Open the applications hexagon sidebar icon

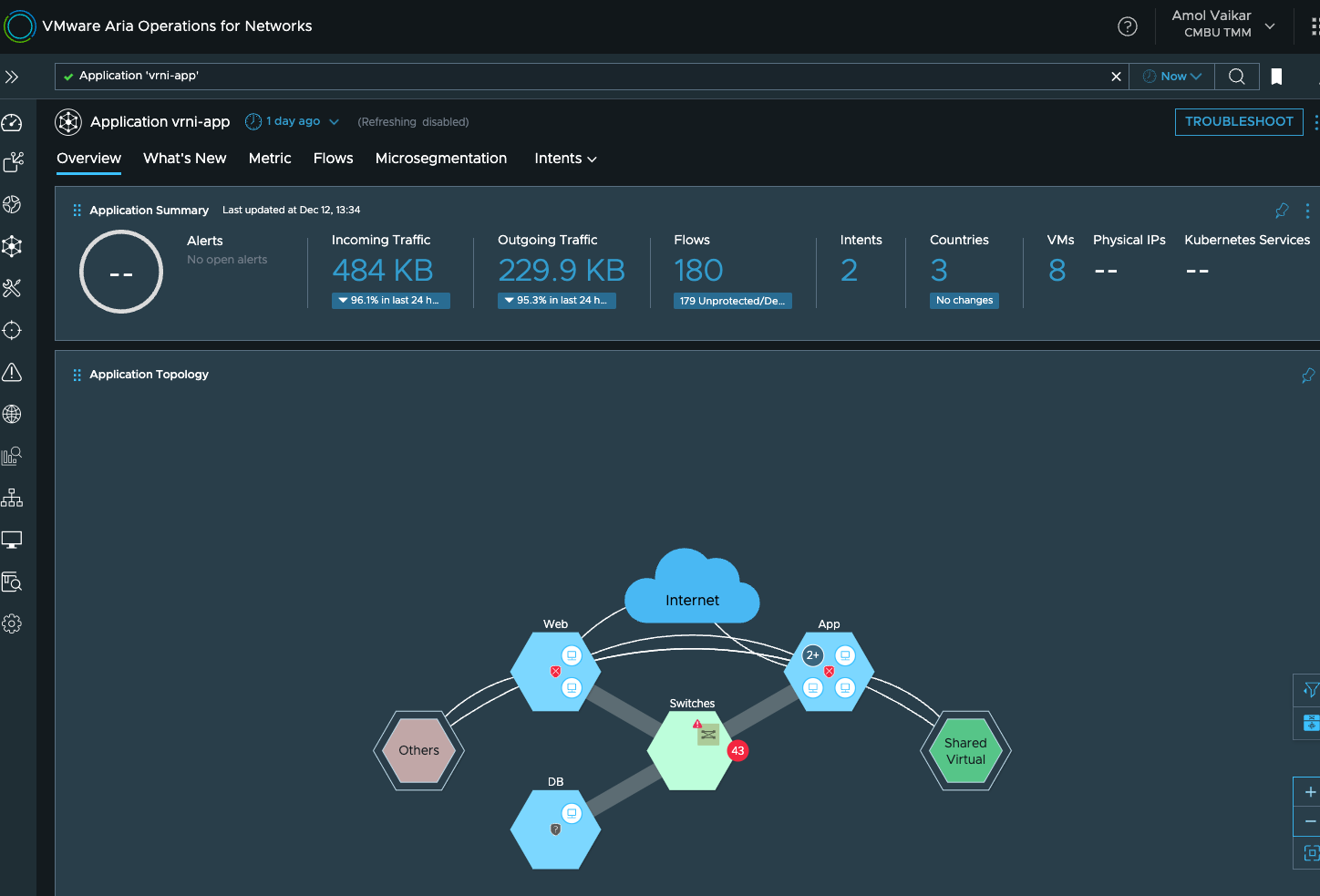[12, 246]
